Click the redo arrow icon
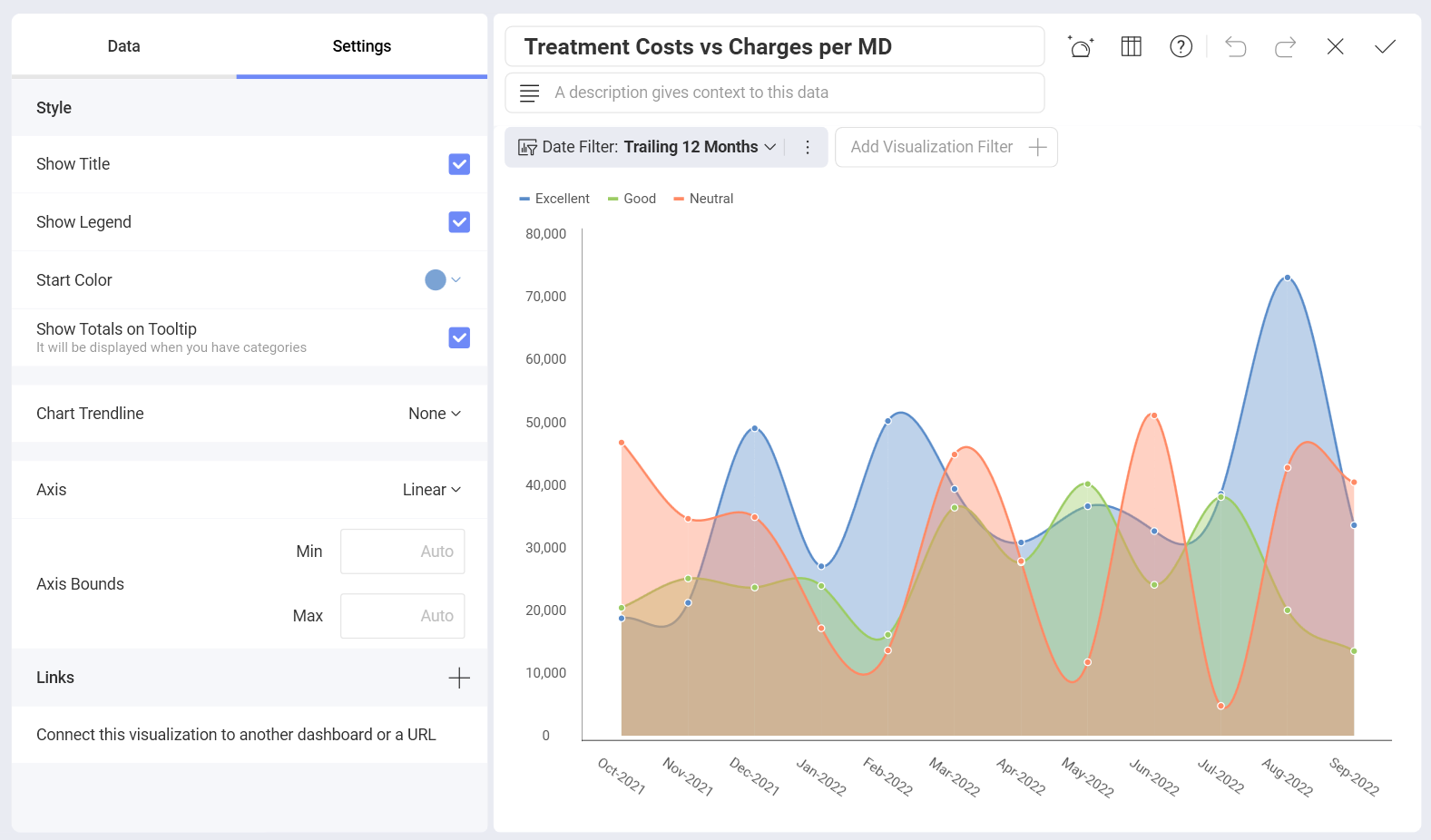The image size is (1431, 840). pos(1285,46)
